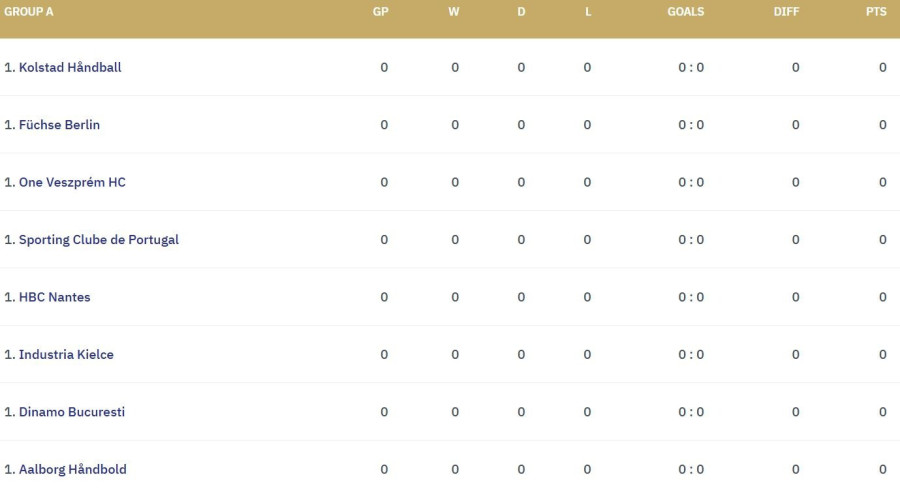Screen dimensions: 900x494
Task: Select Industria Kielce in the table
Action: pos(66,355)
